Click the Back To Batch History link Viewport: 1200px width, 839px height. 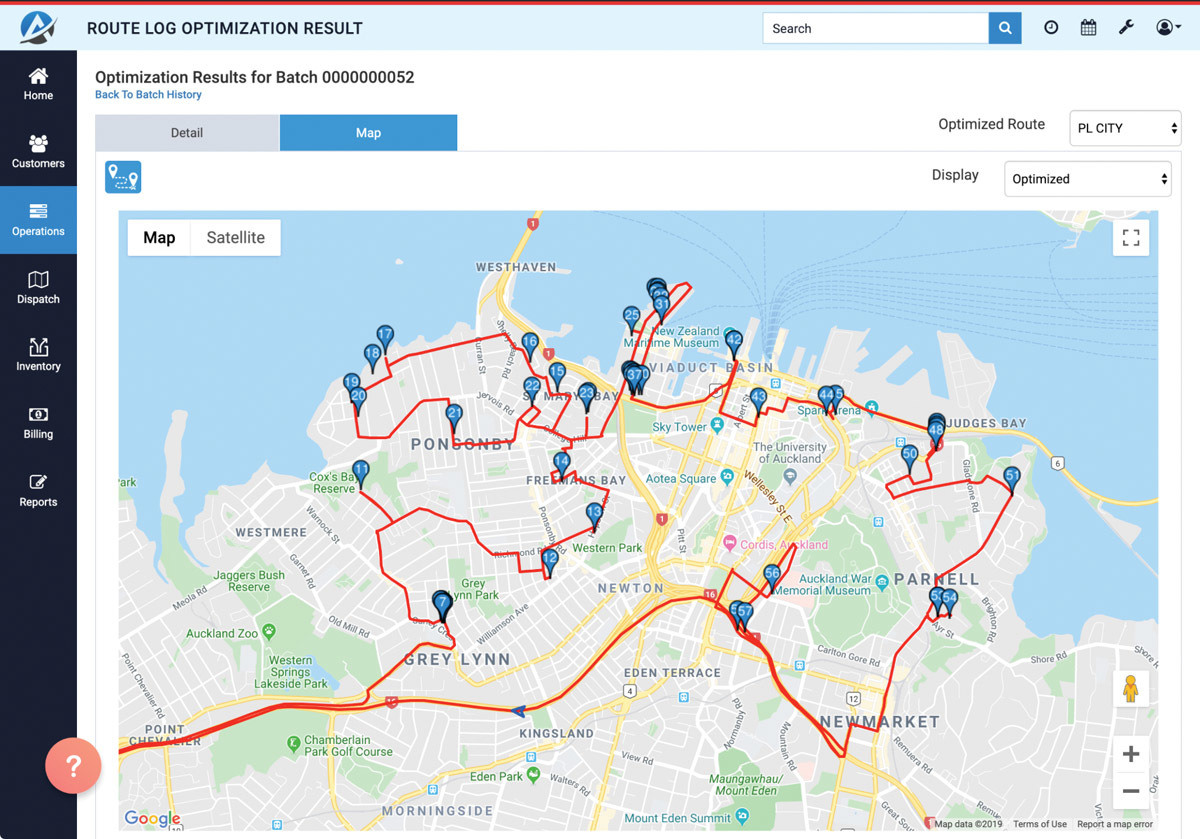[x=148, y=95]
